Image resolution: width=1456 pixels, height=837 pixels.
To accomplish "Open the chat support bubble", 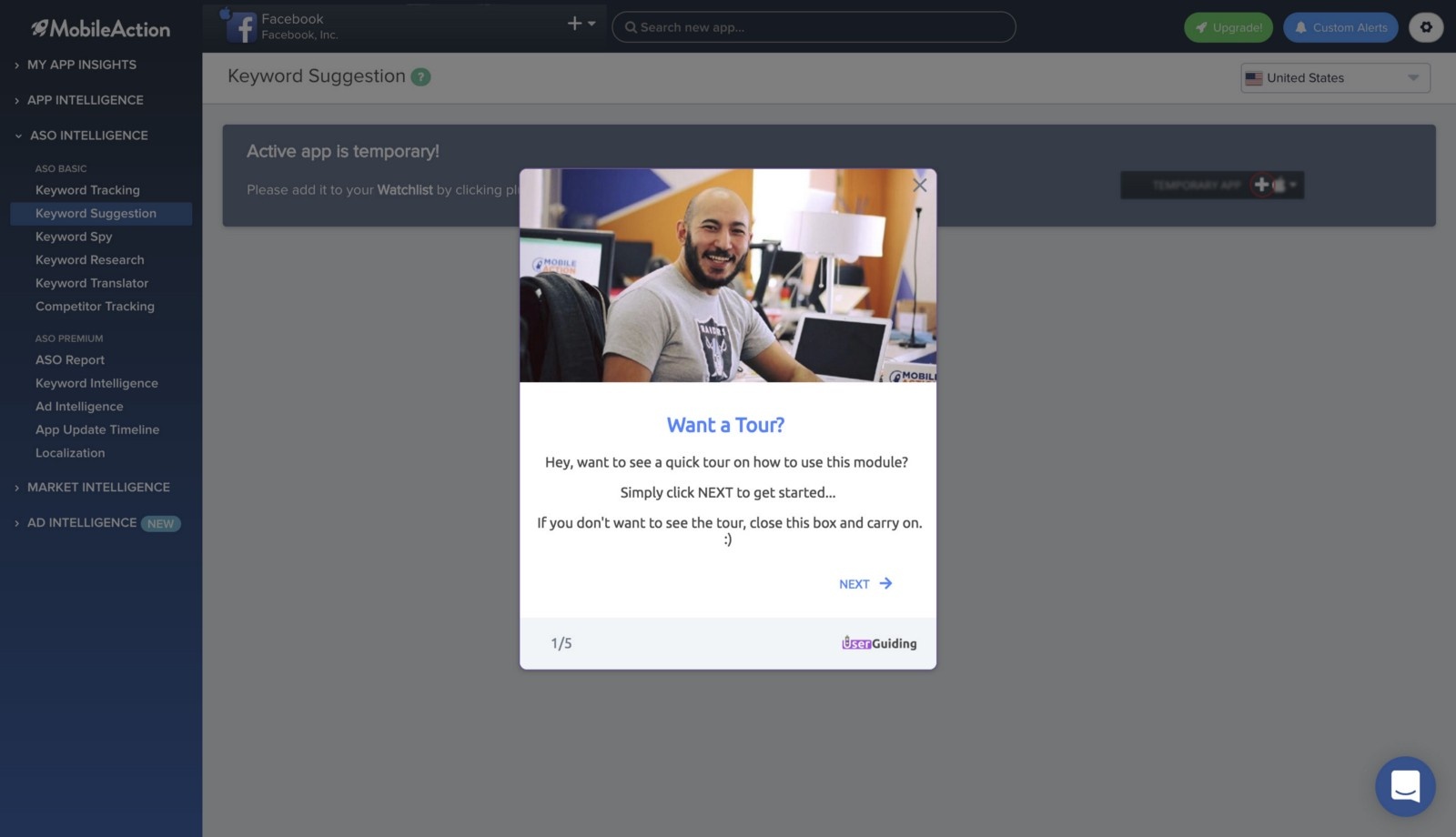I will [1404, 786].
